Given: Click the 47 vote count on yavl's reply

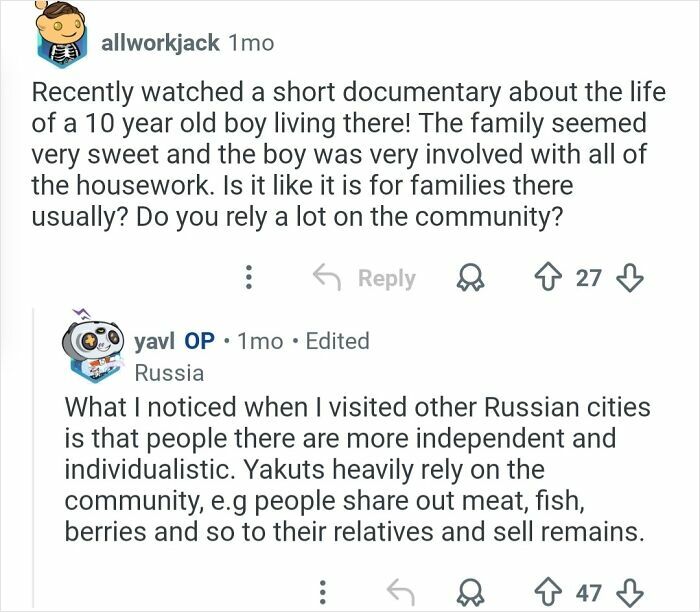Looking at the screenshot, I should [x=589, y=592].
